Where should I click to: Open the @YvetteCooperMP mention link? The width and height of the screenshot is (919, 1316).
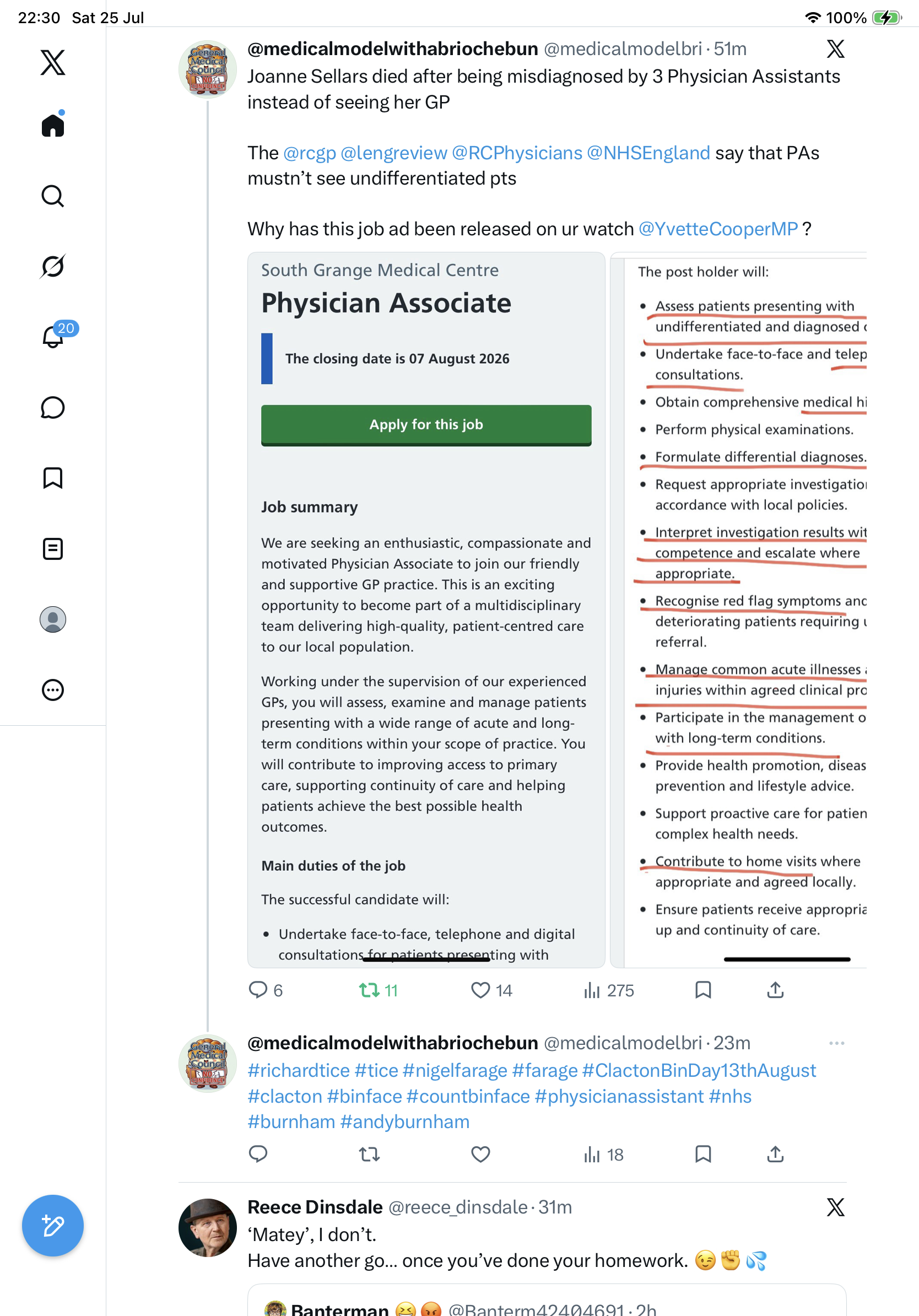coord(718,229)
